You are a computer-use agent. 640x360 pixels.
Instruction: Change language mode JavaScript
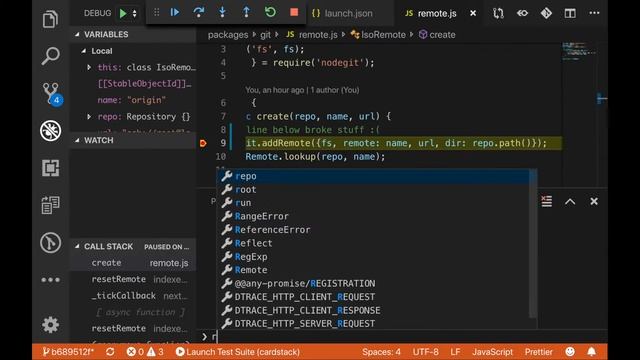pyautogui.click(x=492, y=352)
